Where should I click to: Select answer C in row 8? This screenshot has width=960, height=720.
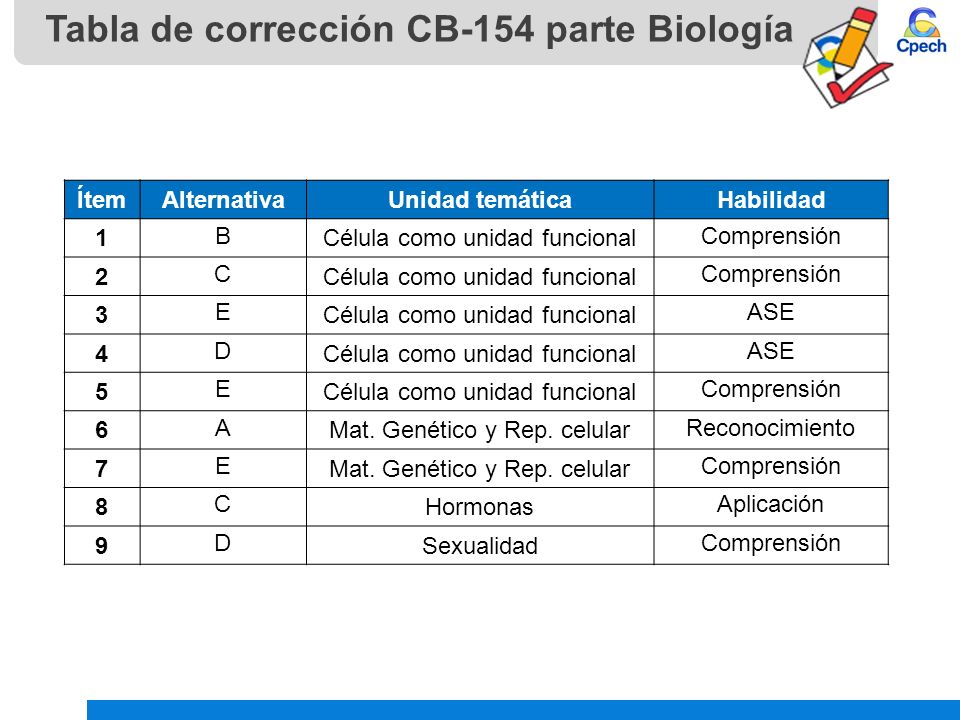[x=223, y=507]
